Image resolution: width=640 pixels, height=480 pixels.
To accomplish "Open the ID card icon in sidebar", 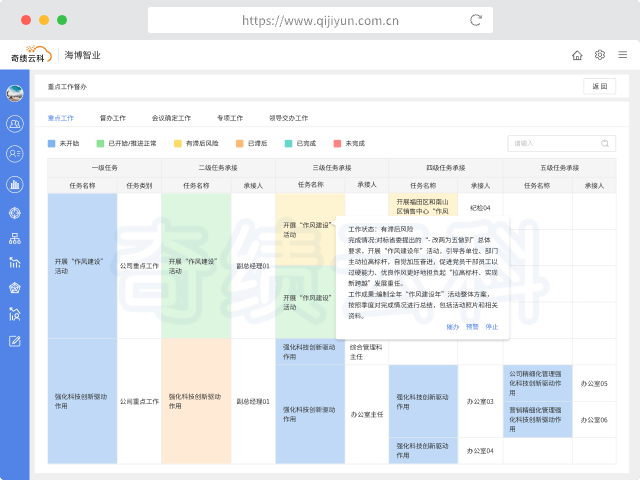I will [15, 153].
